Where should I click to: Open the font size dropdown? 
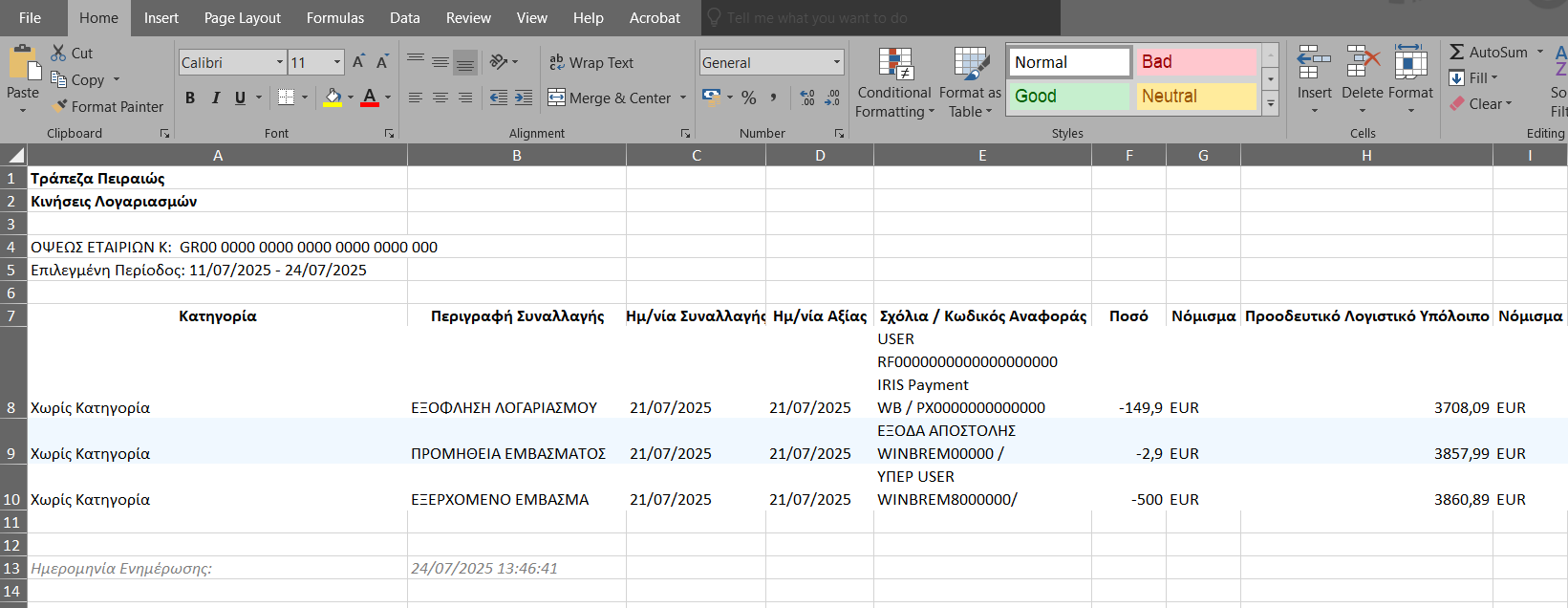click(337, 62)
